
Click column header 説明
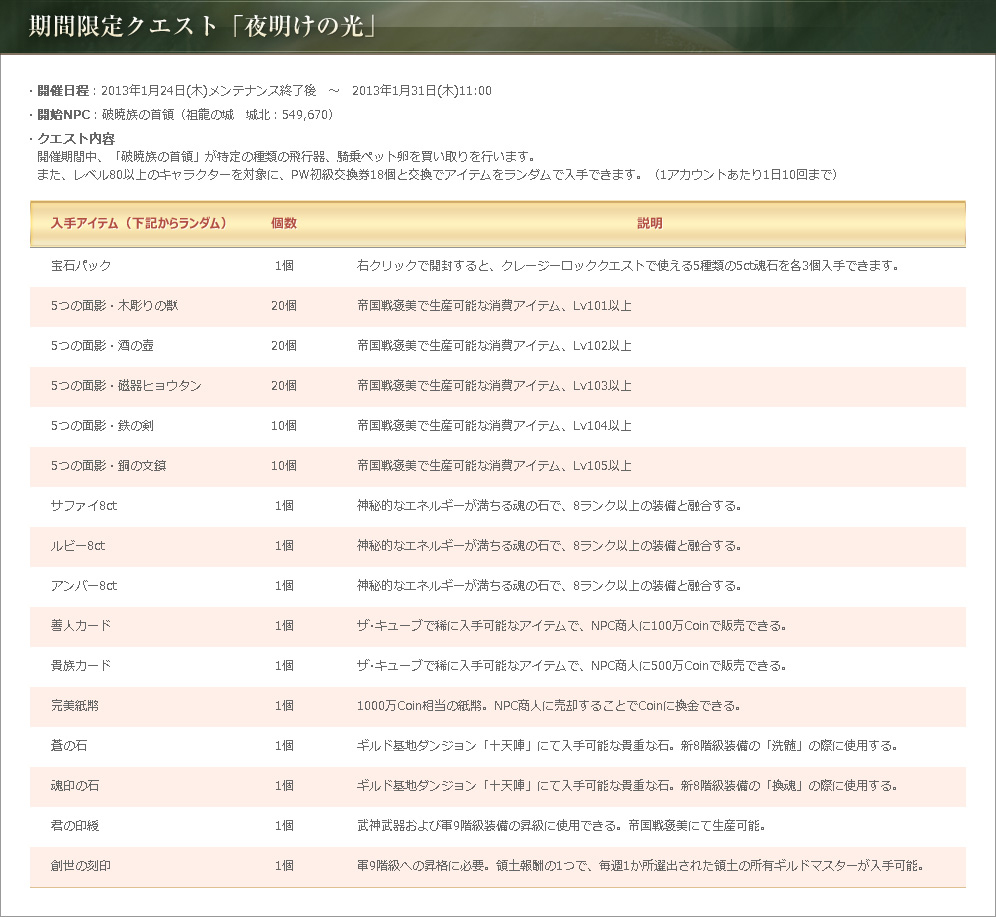(650, 223)
